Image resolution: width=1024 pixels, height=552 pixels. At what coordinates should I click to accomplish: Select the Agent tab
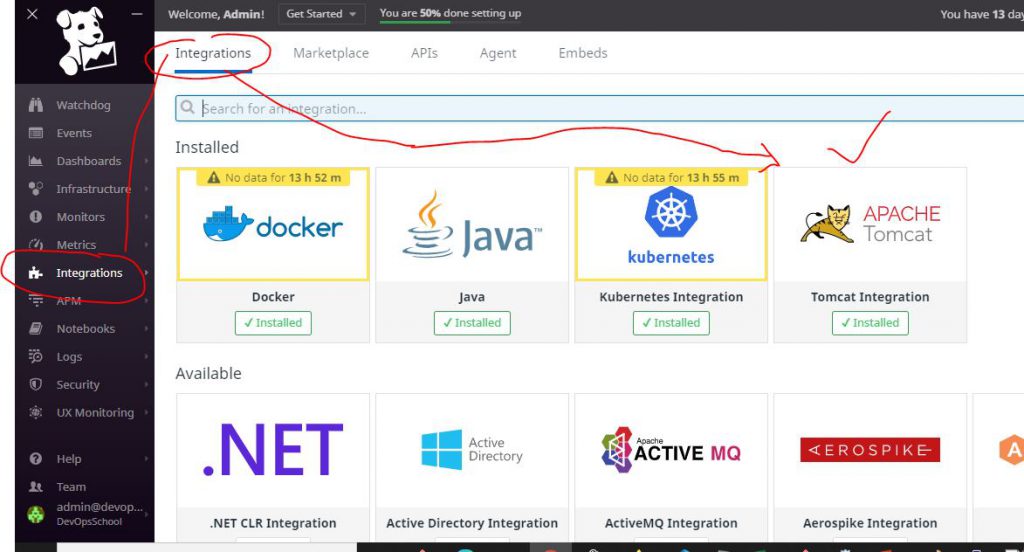pos(497,53)
